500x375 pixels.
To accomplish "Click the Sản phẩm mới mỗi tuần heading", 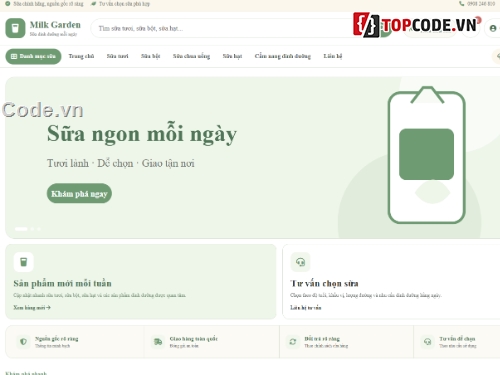I will point(62,283).
